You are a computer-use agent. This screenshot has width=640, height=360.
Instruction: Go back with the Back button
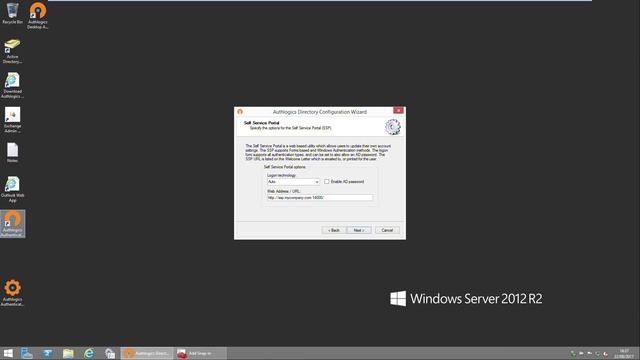click(x=333, y=231)
